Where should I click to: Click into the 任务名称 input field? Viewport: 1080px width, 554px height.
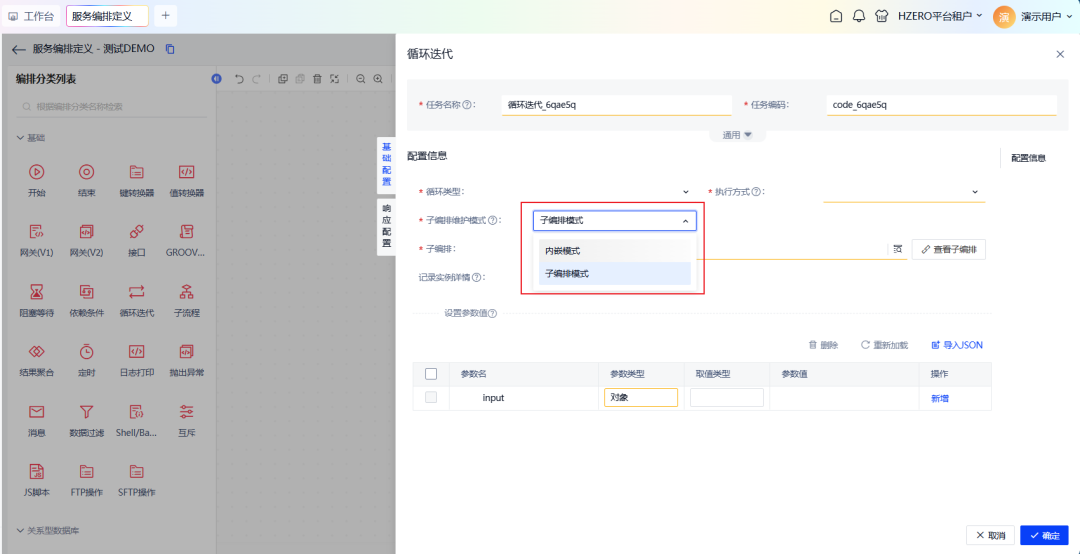(x=603, y=104)
